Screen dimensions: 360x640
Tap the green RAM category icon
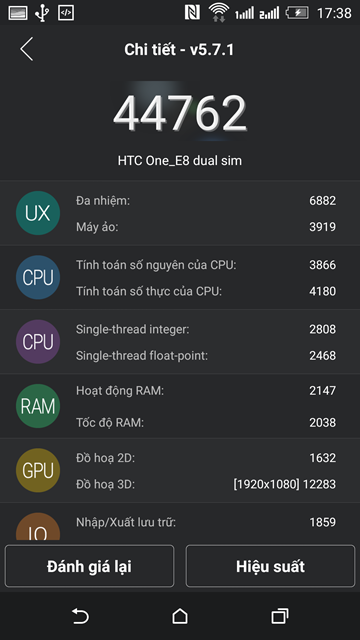click(38, 406)
